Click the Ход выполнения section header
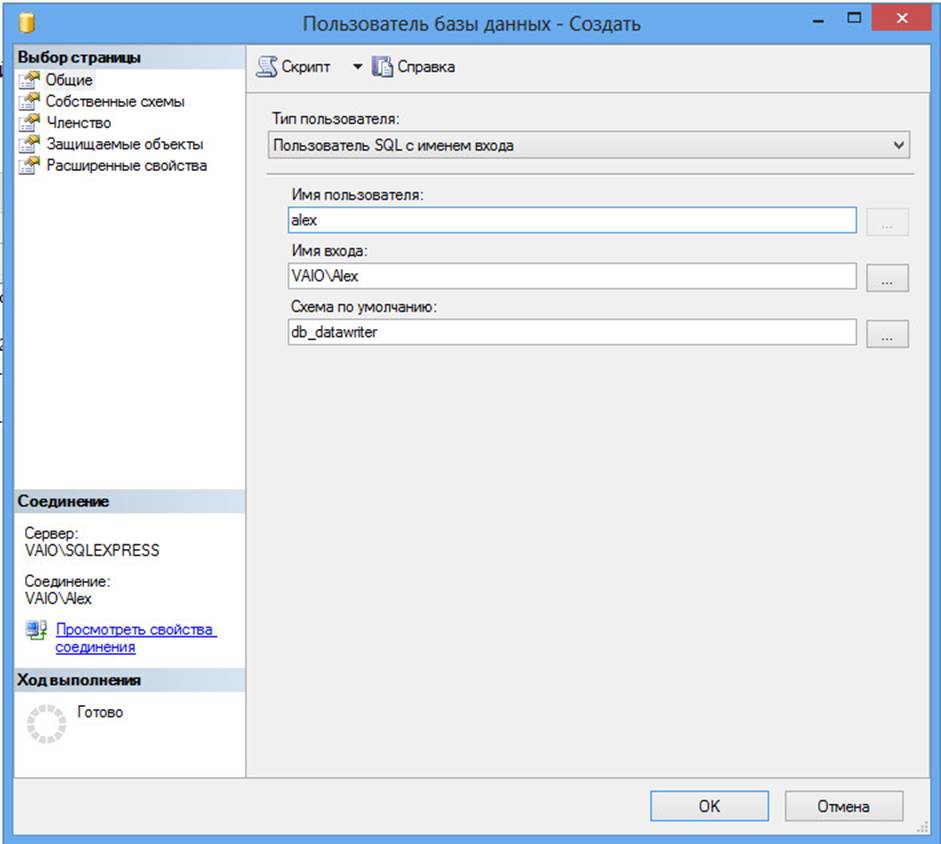Image resolution: width=941 pixels, height=844 pixels. [129, 680]
